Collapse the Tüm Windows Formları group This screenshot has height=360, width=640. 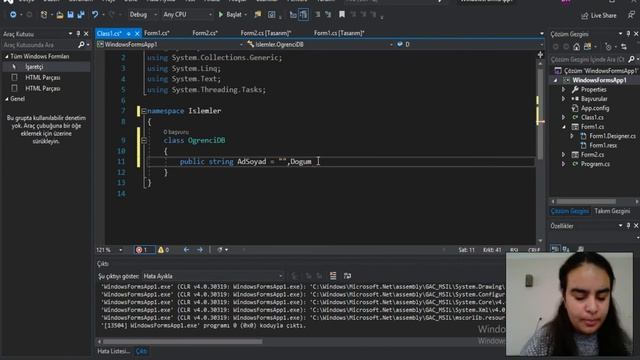[7, 56]
